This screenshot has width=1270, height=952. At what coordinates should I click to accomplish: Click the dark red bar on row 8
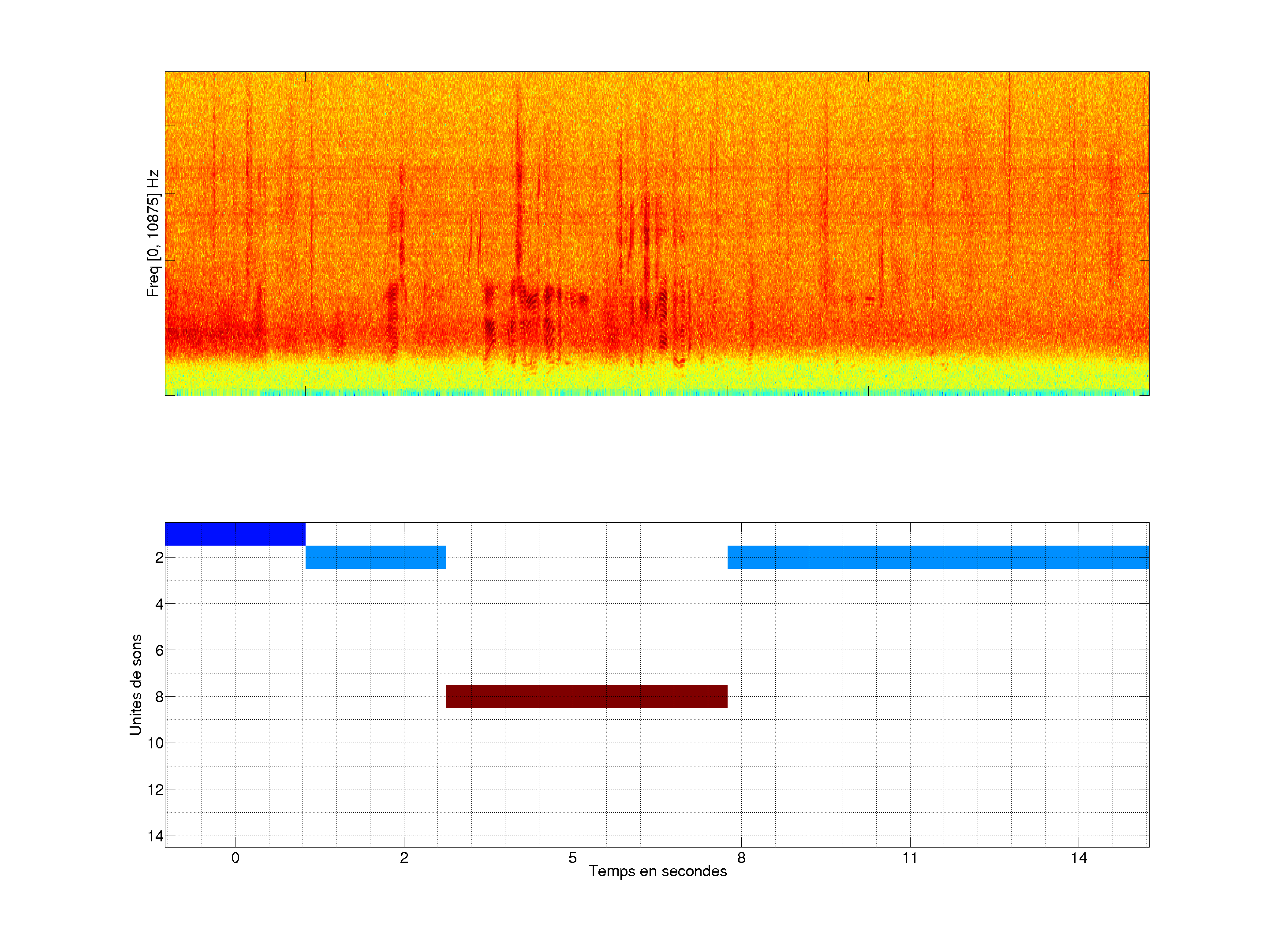tap(586, 696)
